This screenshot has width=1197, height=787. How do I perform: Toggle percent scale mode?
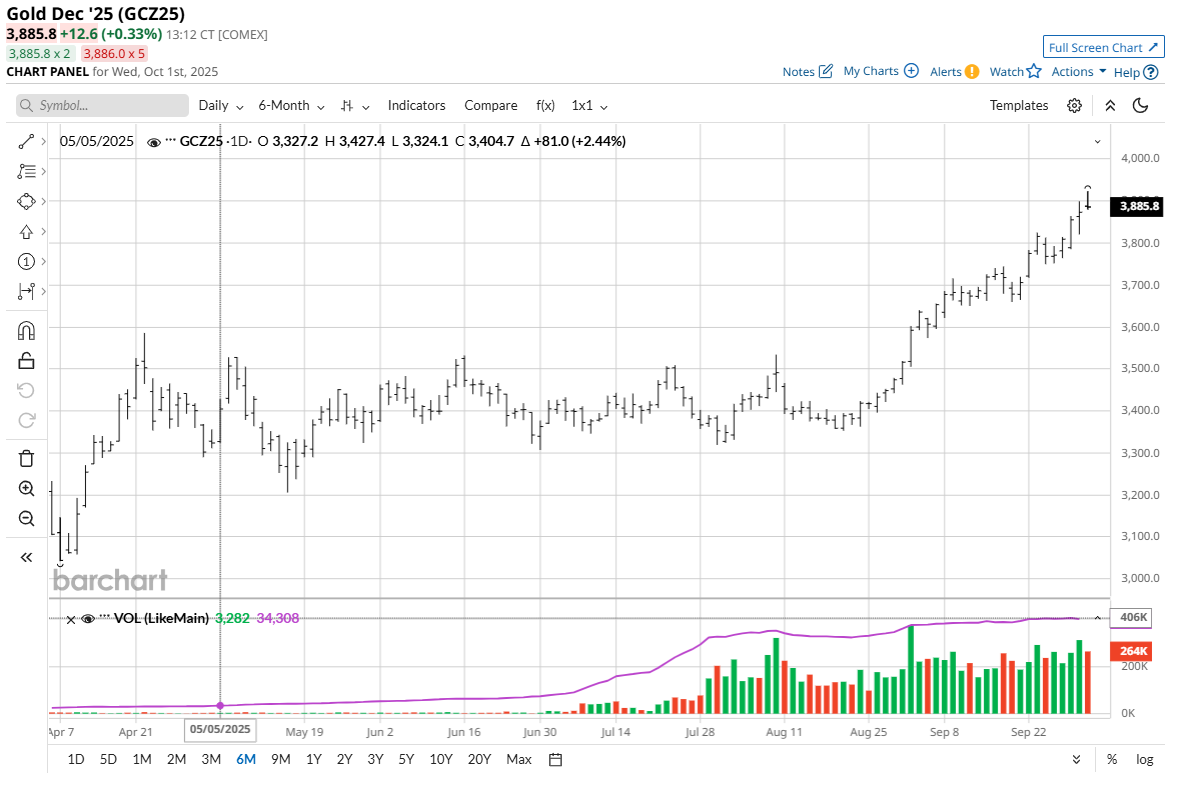pos(1112,760)
